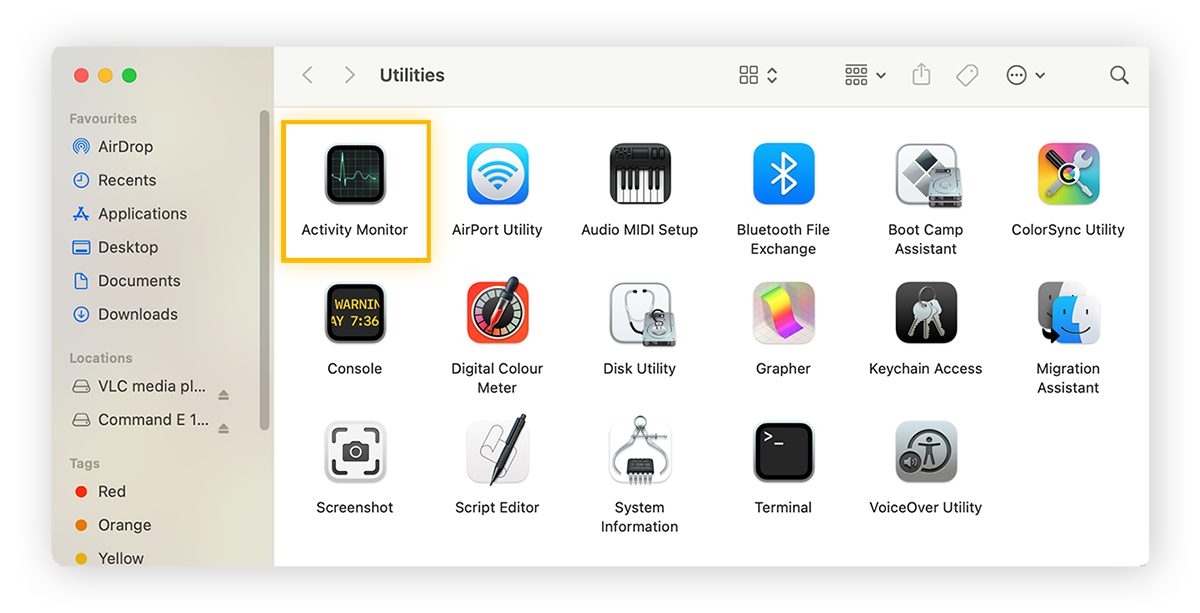Select the ColorSync Utility icon
Image resolution: width=1200 pixels, height=613 pixels.
pos(1068,174)
